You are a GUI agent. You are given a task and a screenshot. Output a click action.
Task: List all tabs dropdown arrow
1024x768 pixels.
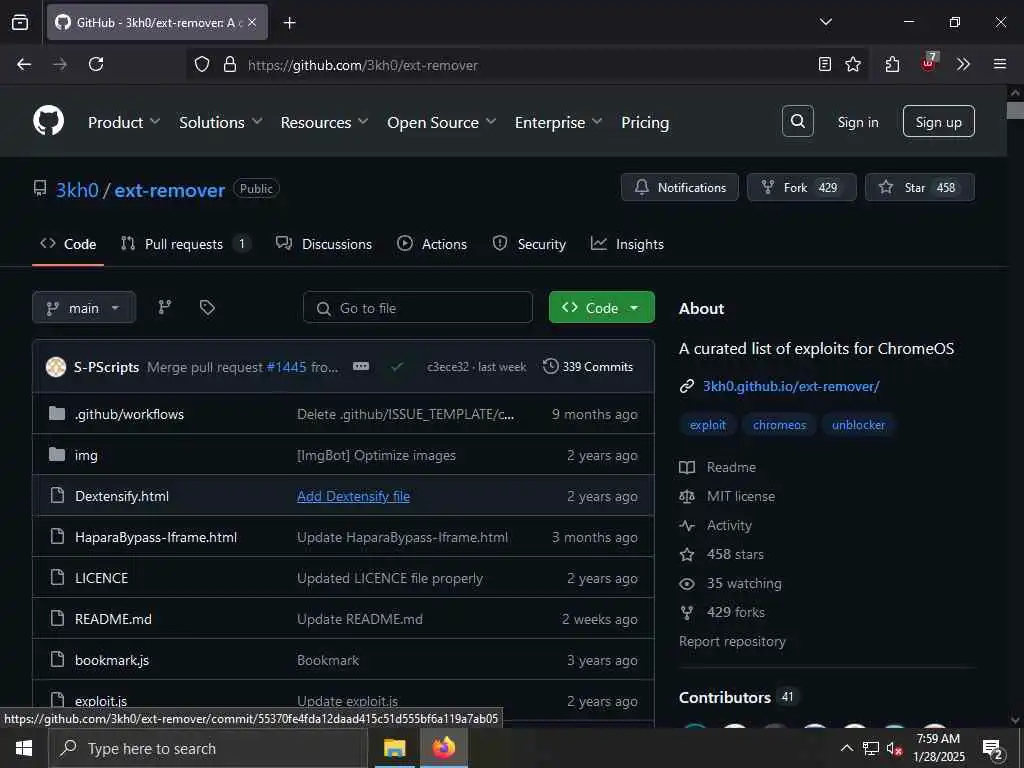point(826,22)
